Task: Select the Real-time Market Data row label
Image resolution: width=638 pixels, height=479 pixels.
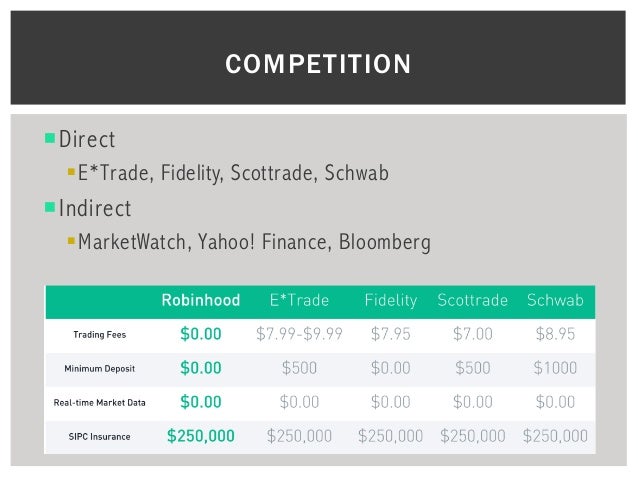Action: click(x=99, y=402)
